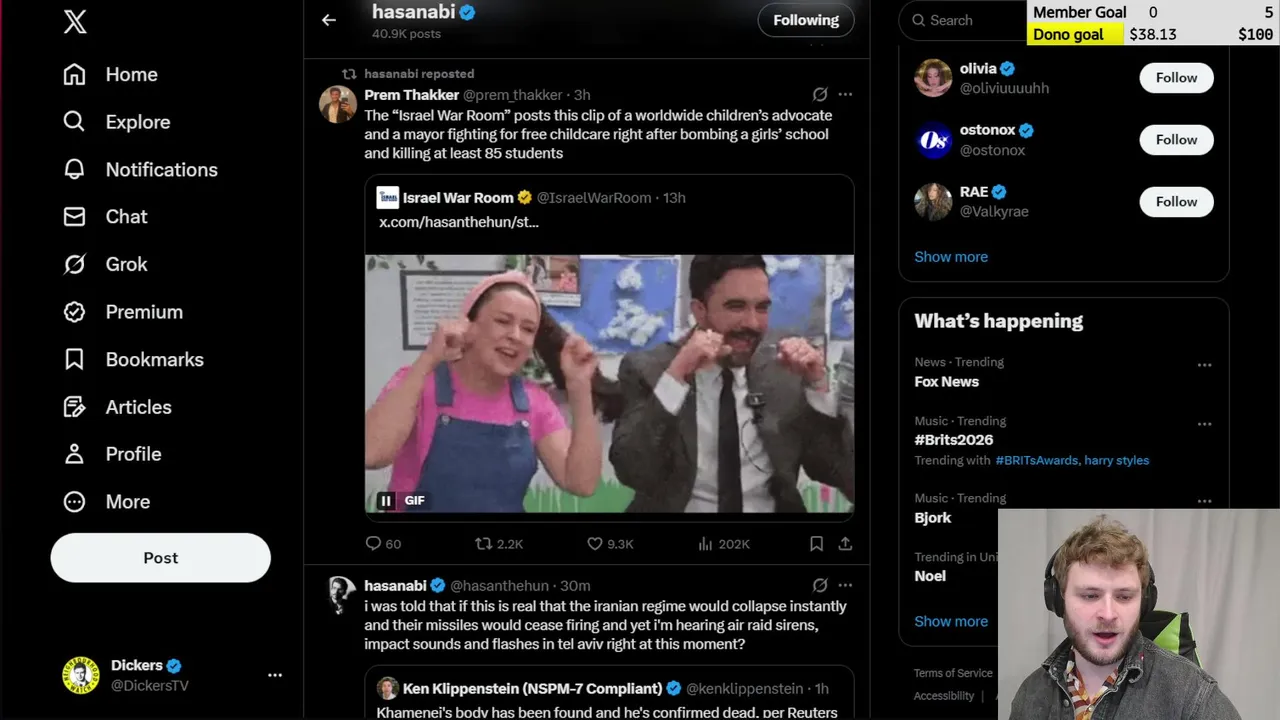The height and width of the screenshot is (720, 1280).
Task: Click the #BRITsAwards hashtag link
Action: [x=1037, y=461]
